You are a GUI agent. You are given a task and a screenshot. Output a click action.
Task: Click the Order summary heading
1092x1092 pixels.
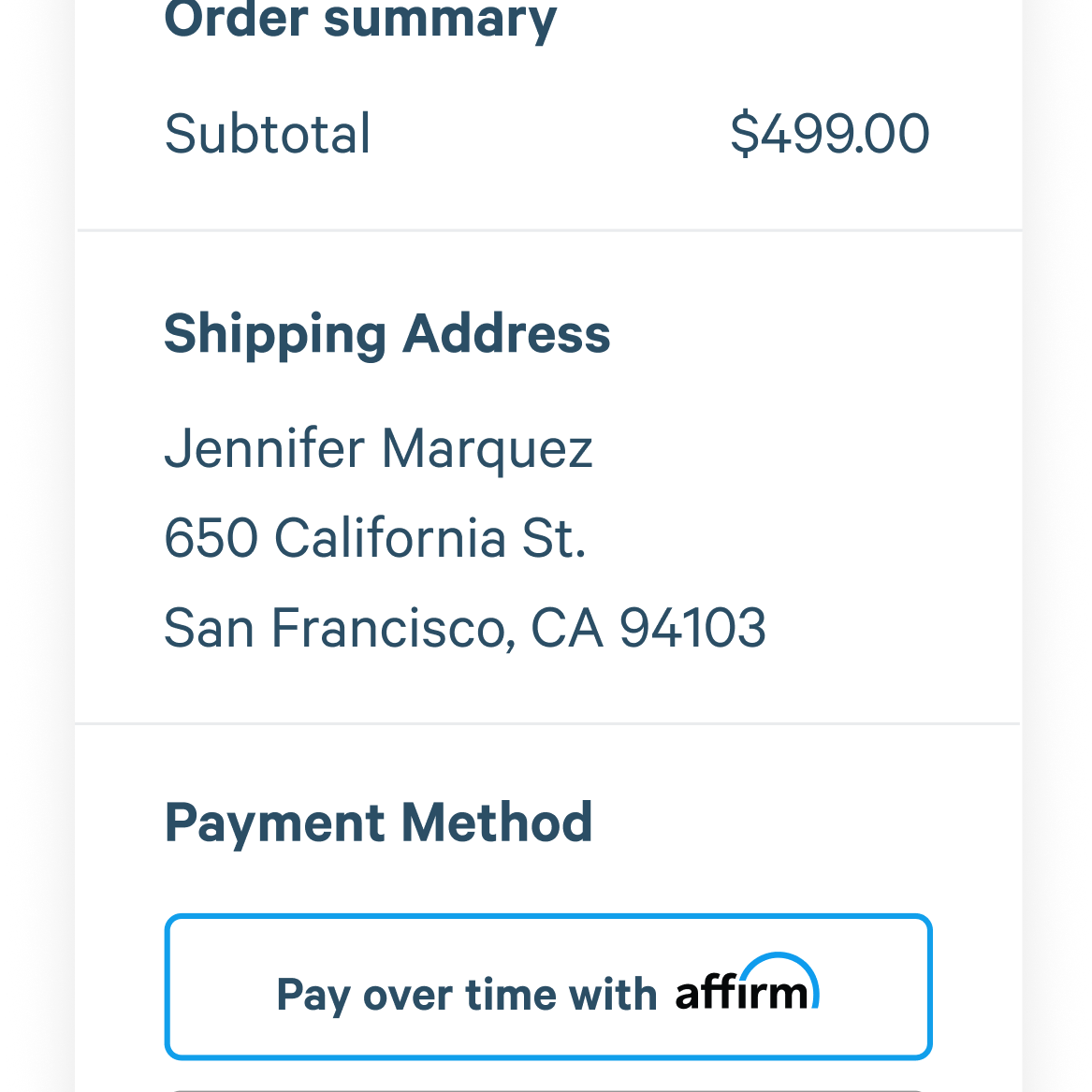[360, 20]
